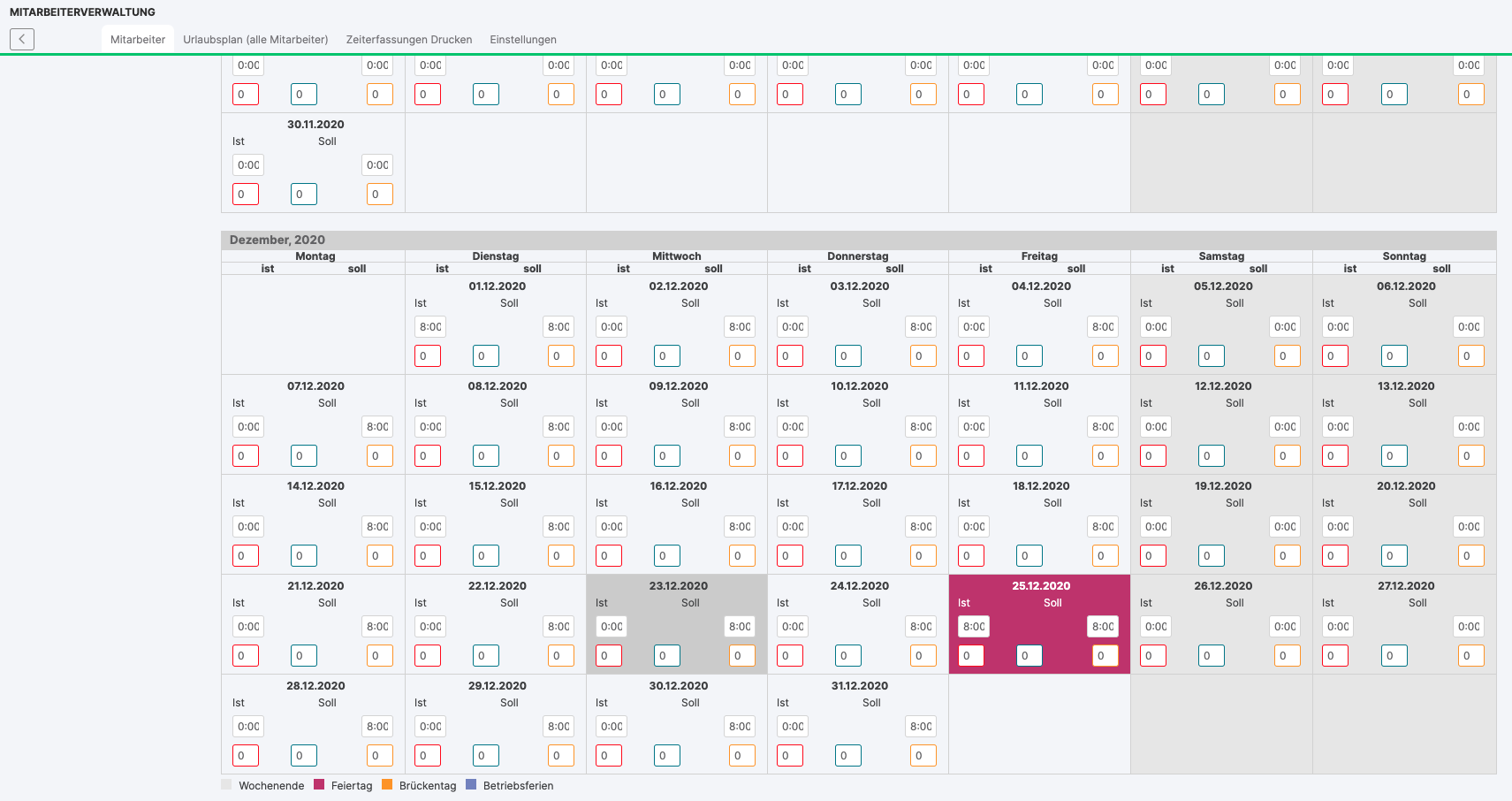Viewport: 1512px width, 801px height.
Task: Click the Betriebsferien legend color swatch
Action: 471,784
